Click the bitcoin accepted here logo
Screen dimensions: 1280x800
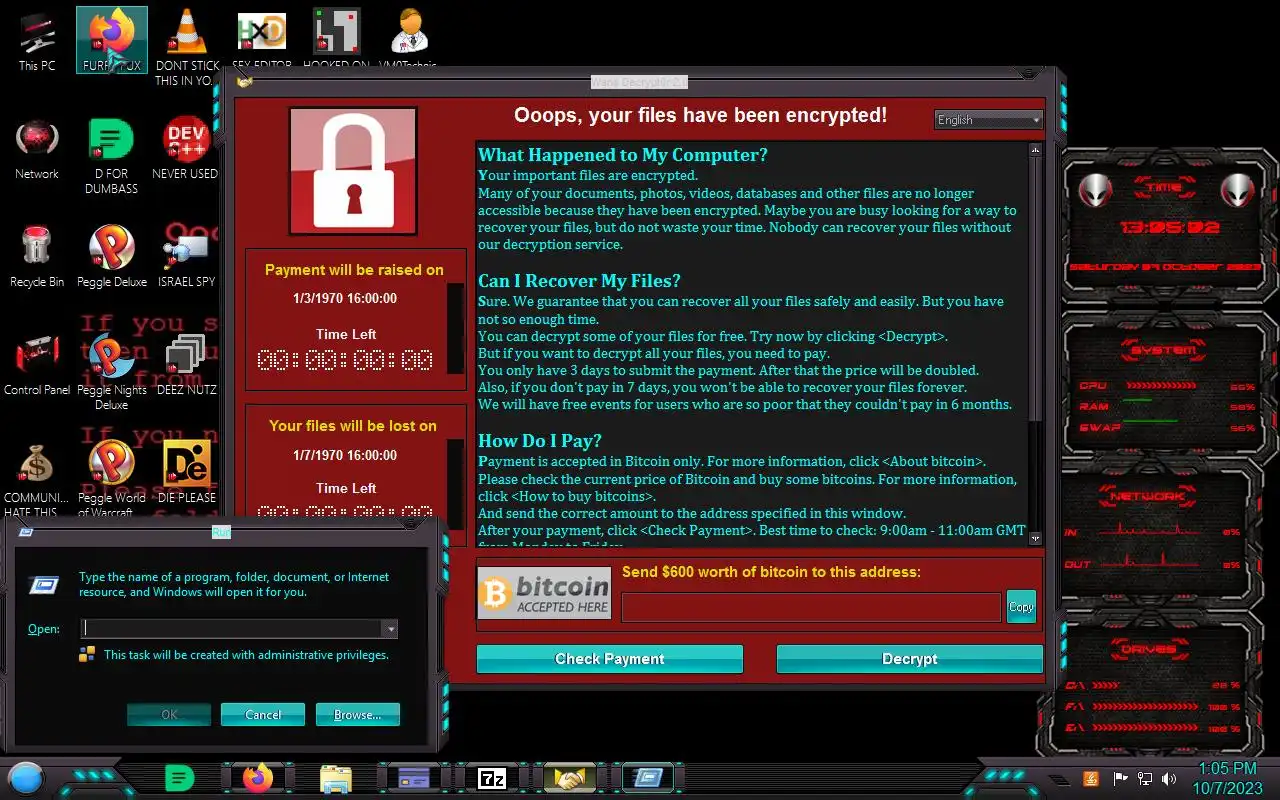pyautogui.click(x=544, y=593)
